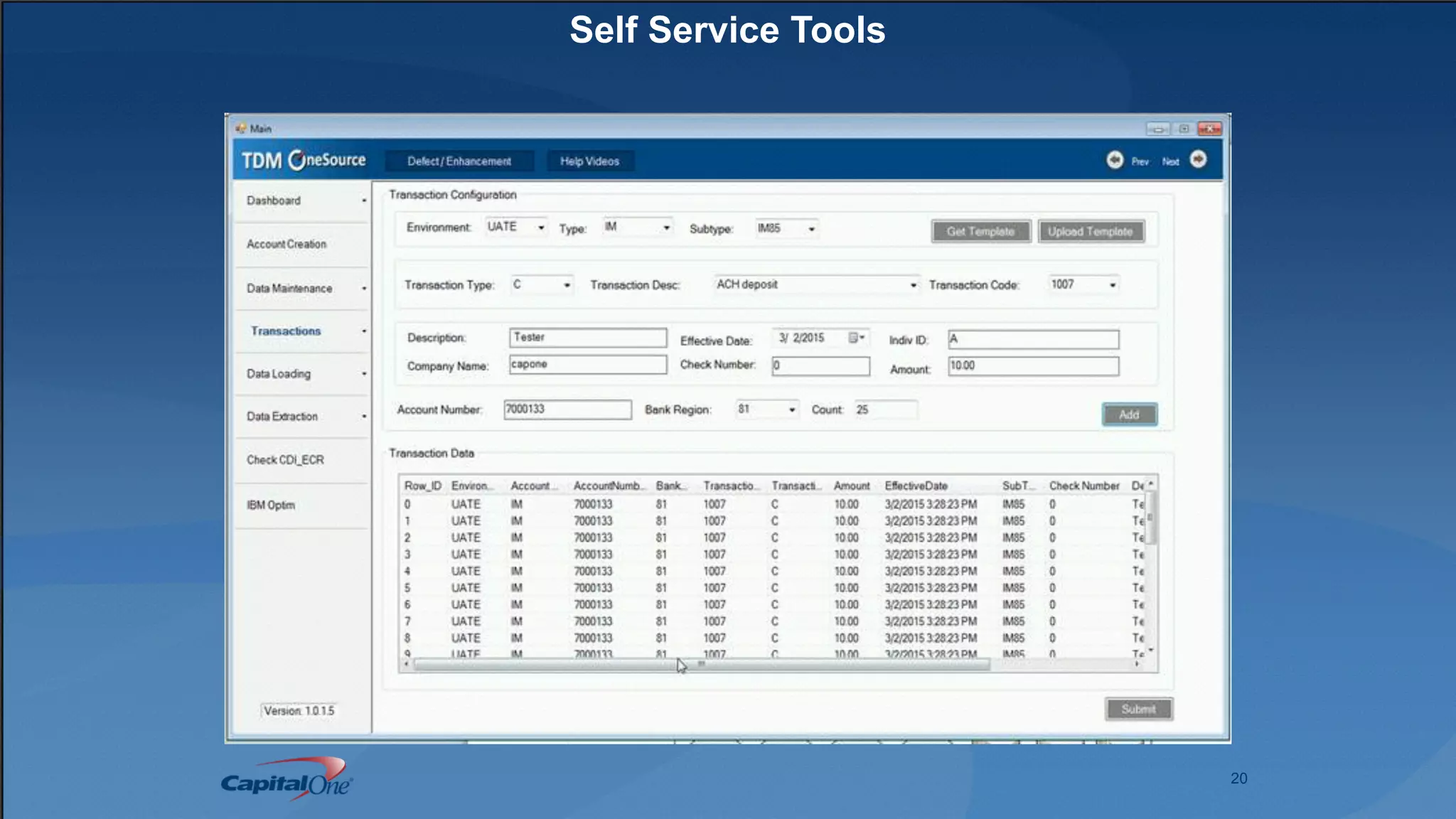The height and width of the screenshot is (819, 1456).
Task: Click the Submit button
Action: (1138, 709)
